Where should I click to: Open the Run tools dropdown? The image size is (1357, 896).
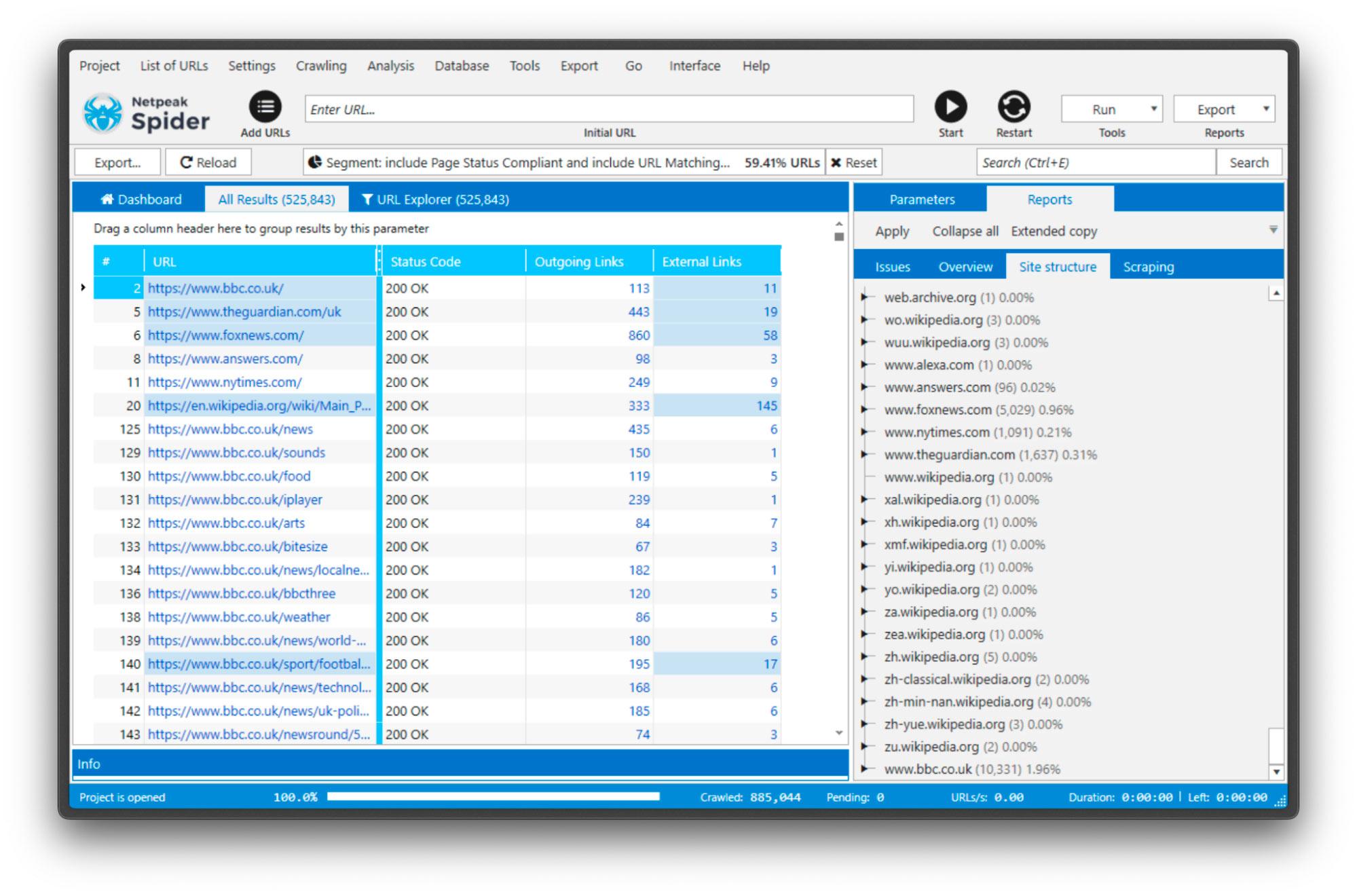[x=1111, y=109]
